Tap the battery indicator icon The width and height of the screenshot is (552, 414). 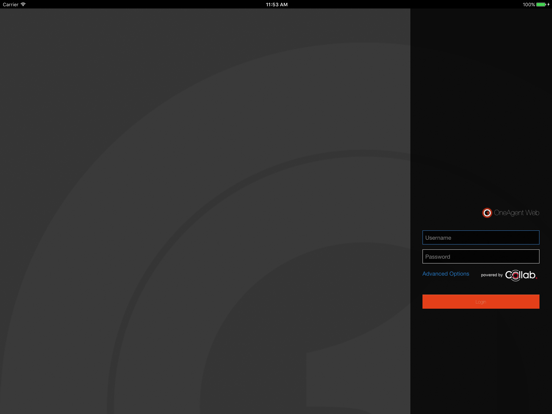click(542, 5)
